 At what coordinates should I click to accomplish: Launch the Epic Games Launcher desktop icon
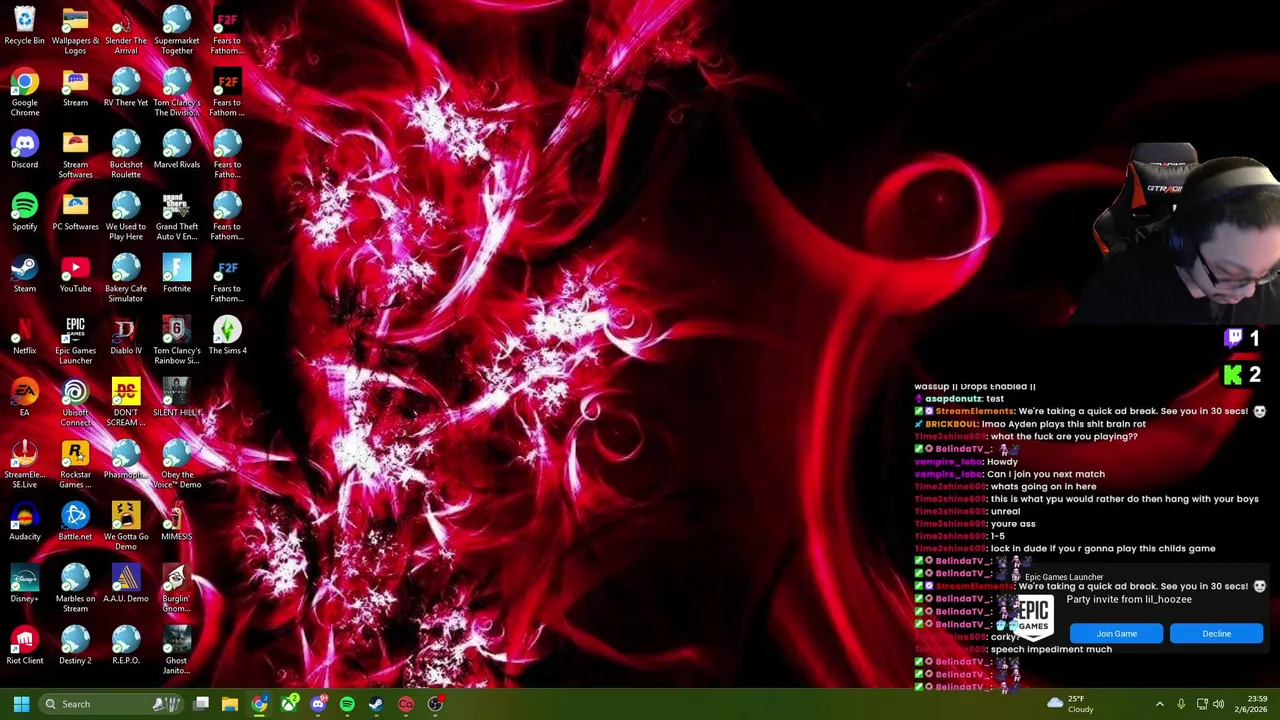point(75,341)
